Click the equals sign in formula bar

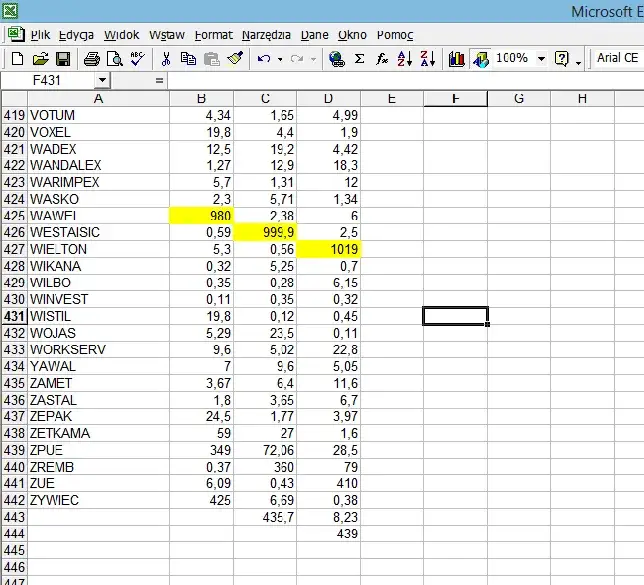160,80
